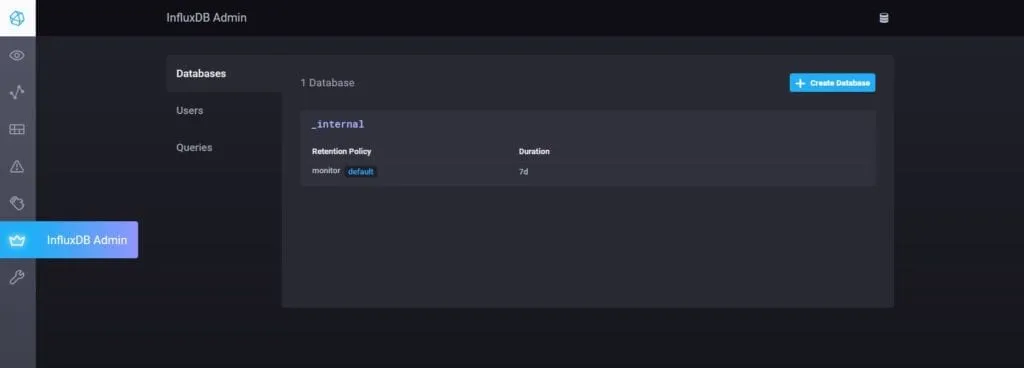This screenshot has height=368, width=1024.
Task: Open the Dashboards grid icon
Action: coord(17,129)
